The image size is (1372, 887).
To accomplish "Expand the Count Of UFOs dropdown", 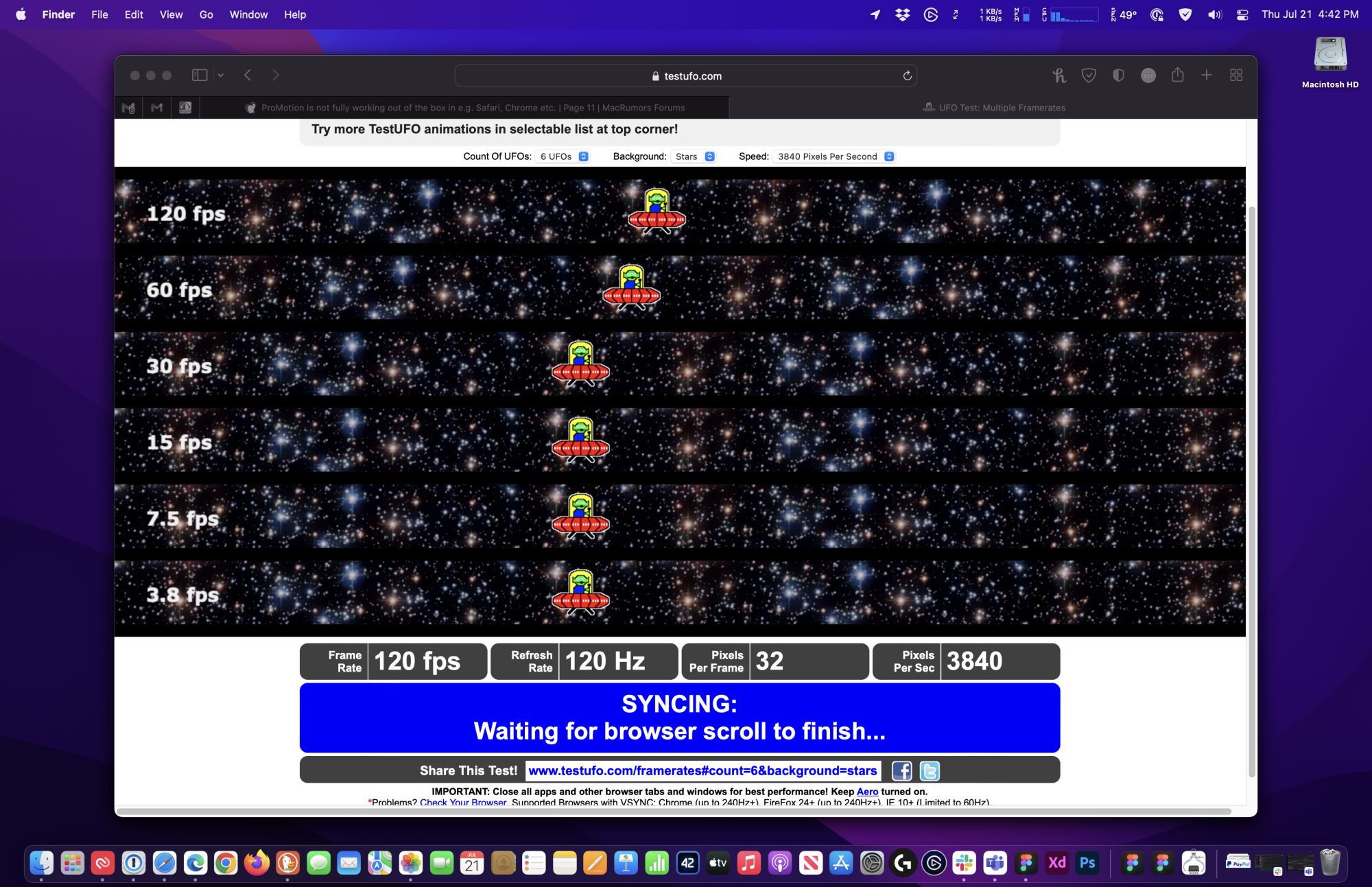I will click(563, 156).
